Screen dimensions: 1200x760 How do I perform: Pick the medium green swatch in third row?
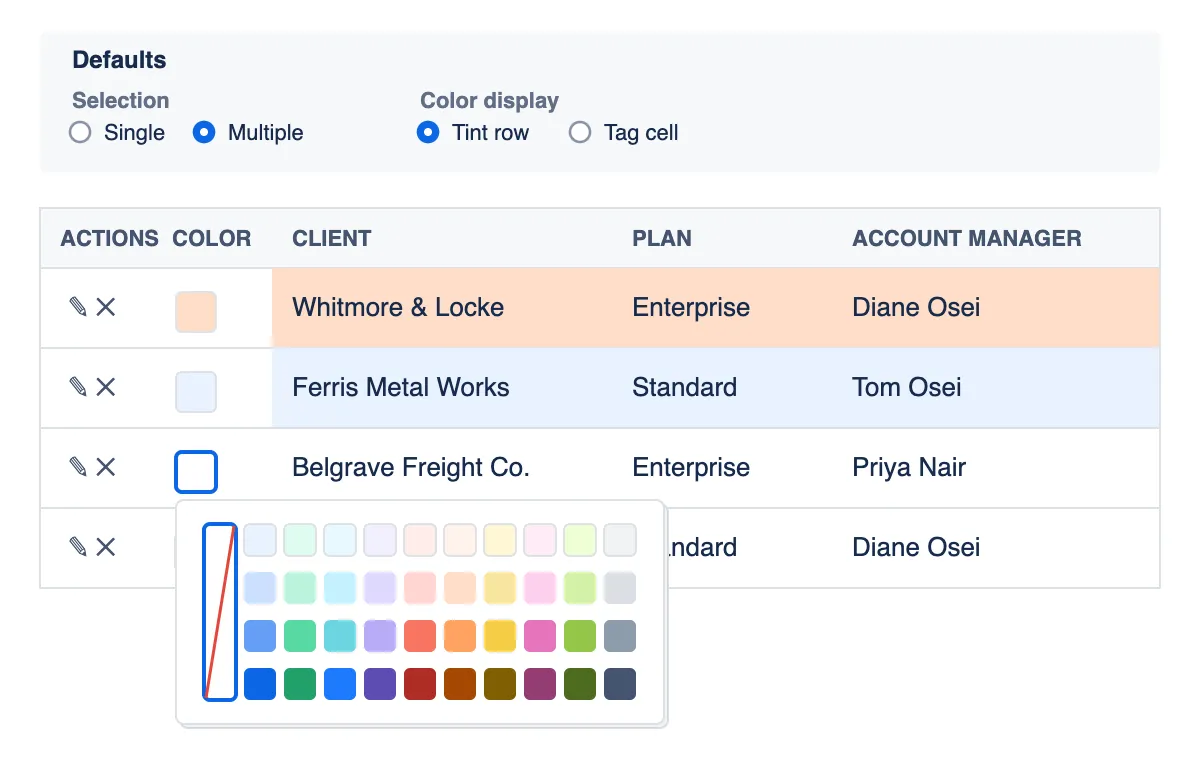pos(300,636)
